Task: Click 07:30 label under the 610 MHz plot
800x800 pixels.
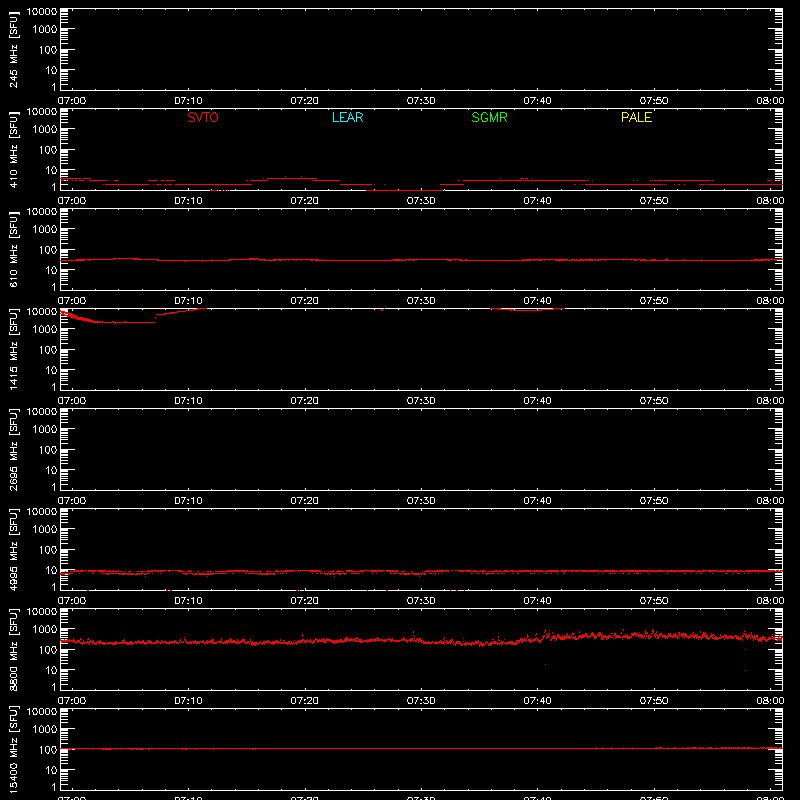Action: click(x=421, y=301)
